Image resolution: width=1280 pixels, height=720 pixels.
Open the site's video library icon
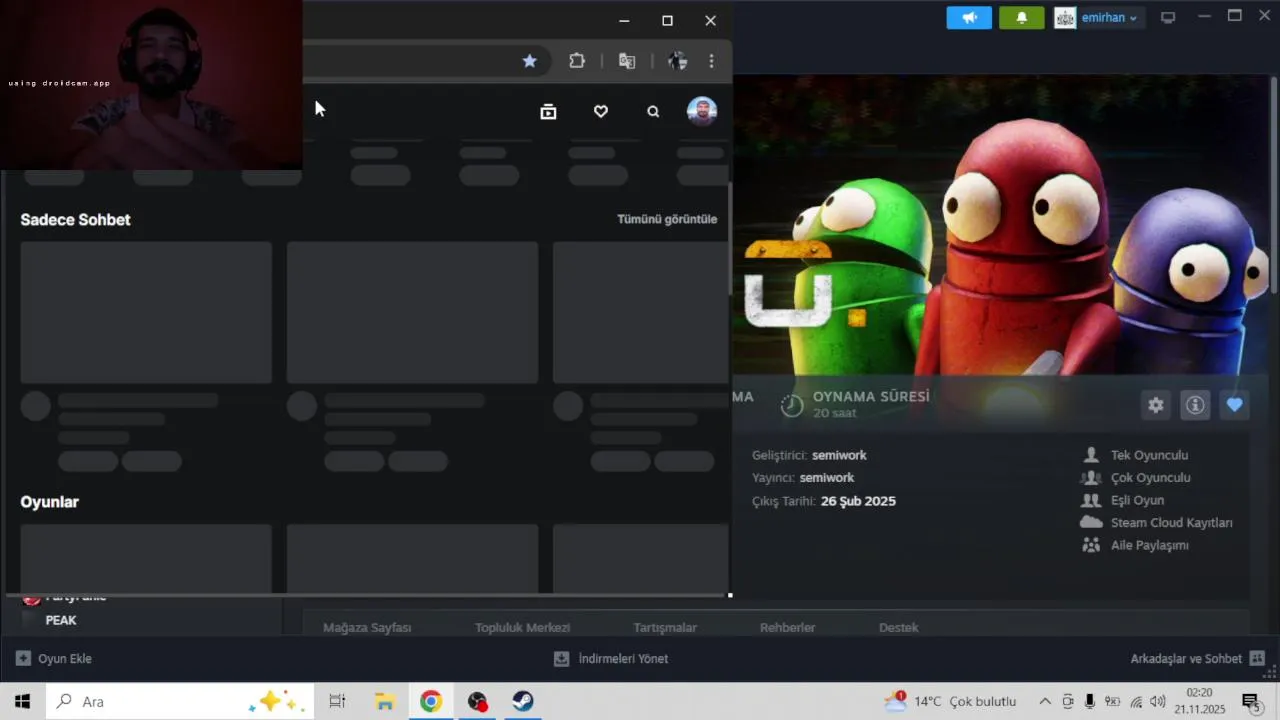point(548,112)
